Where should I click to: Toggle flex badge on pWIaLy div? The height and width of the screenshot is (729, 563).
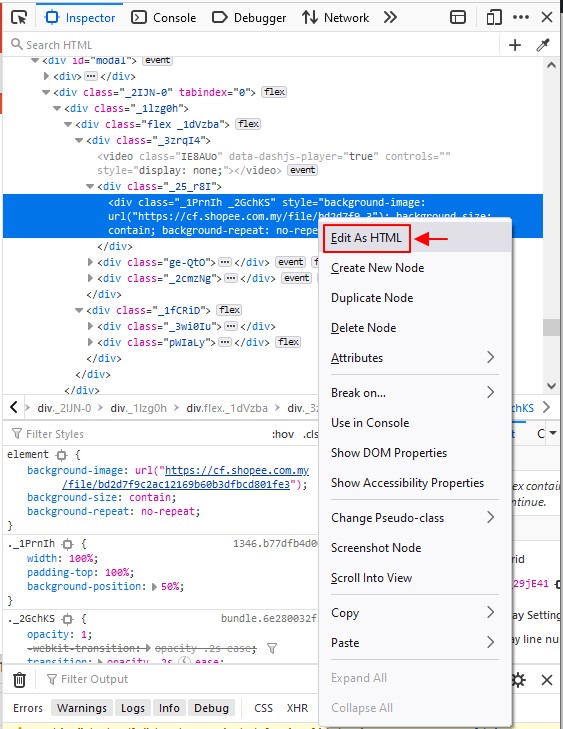pyautogui.click(x=288, y=342)
